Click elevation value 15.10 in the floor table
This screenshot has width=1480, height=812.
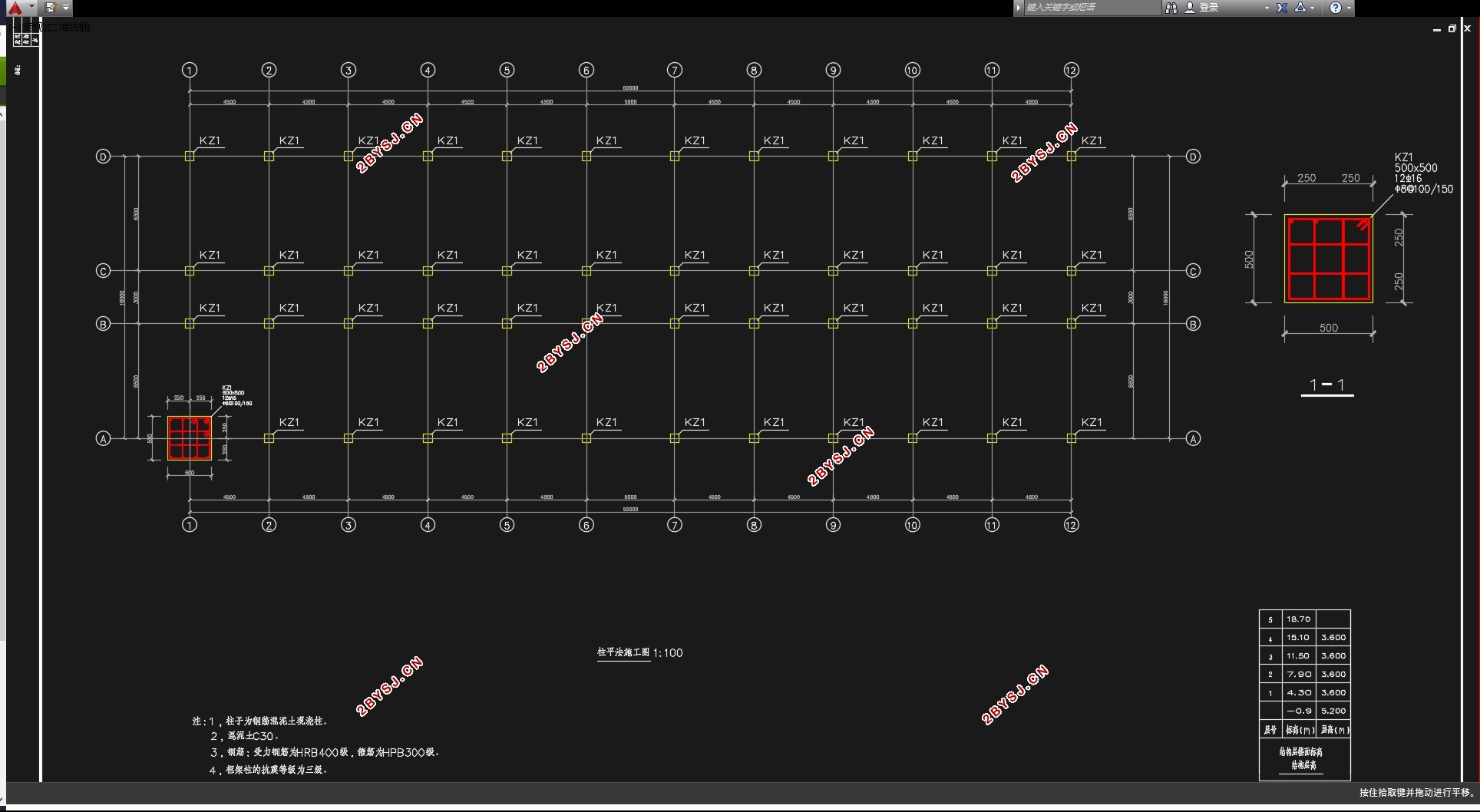(1298, 637)
